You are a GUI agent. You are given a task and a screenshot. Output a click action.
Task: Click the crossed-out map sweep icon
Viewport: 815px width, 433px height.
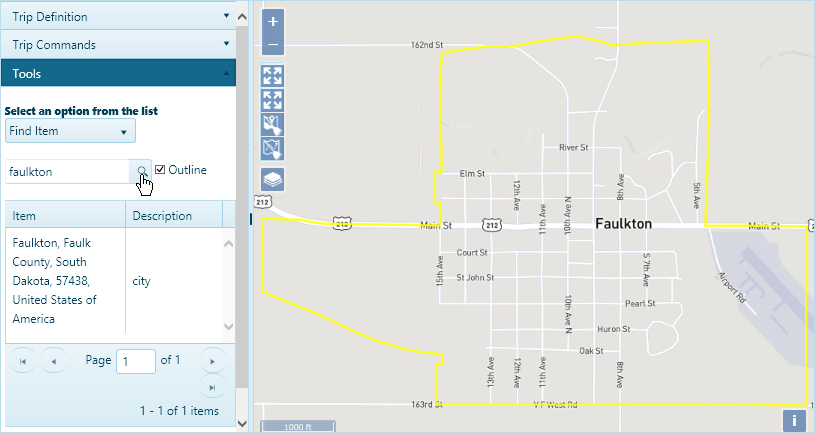click(x=273, y=149)
